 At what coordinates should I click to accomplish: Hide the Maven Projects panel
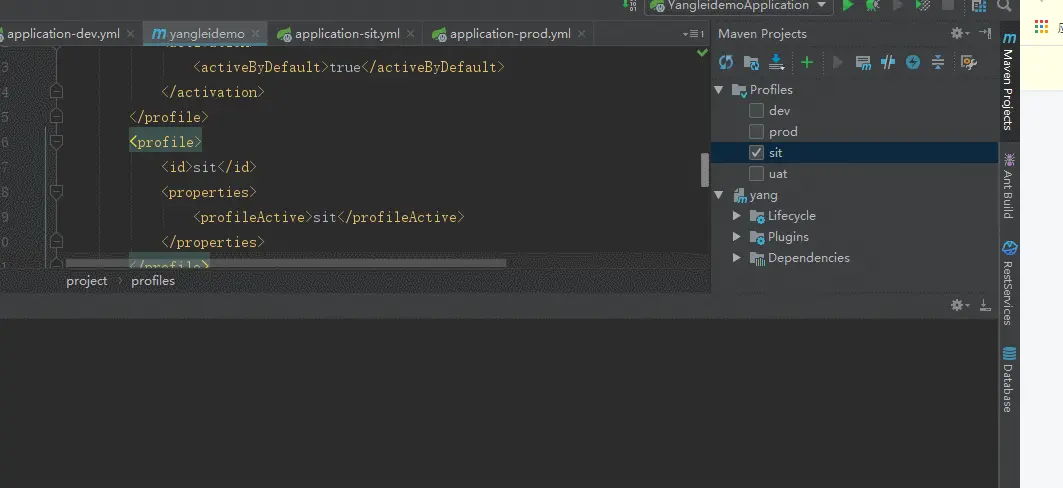click(x=985, y=33)
